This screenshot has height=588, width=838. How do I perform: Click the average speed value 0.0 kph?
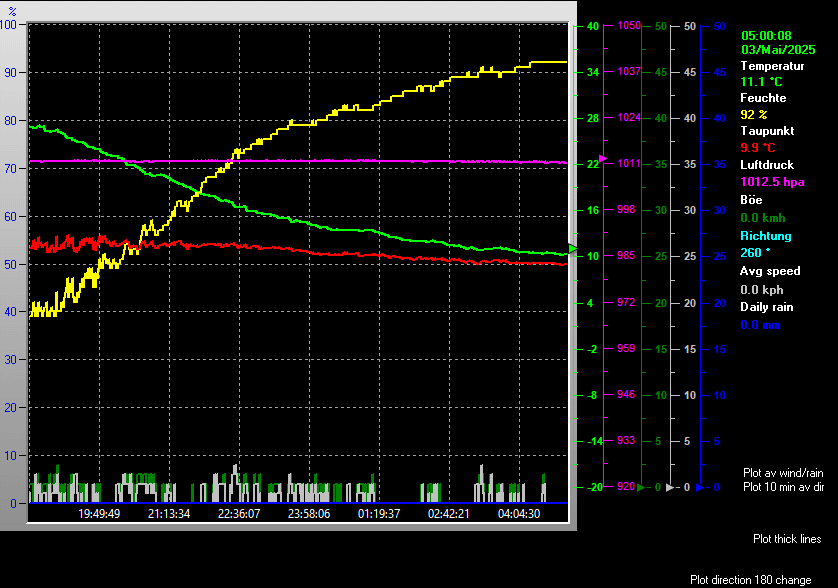point(762,290)
